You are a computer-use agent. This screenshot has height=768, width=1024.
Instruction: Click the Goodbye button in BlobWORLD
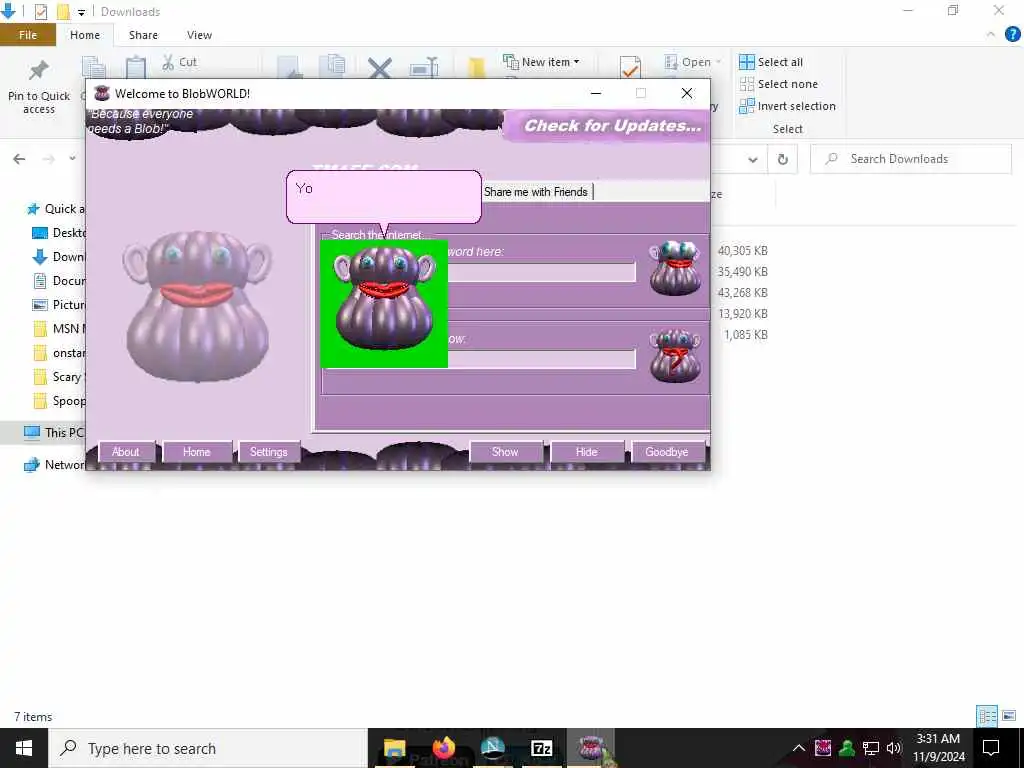click(667, 452)
